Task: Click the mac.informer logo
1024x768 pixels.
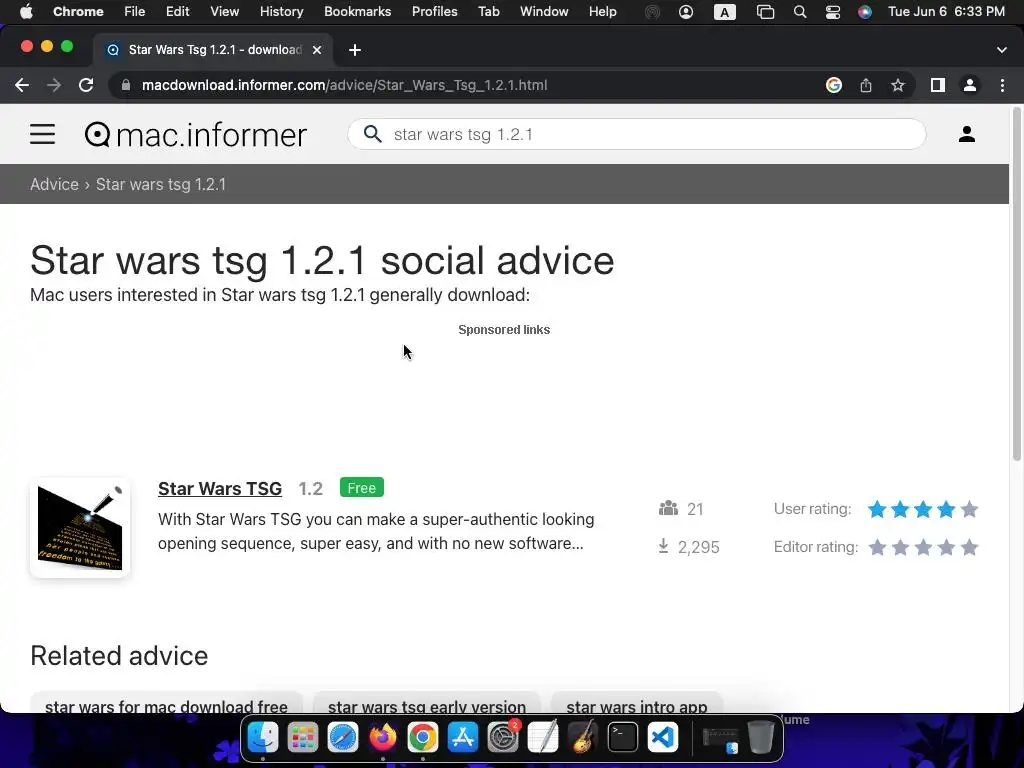Action: (195, 135)
